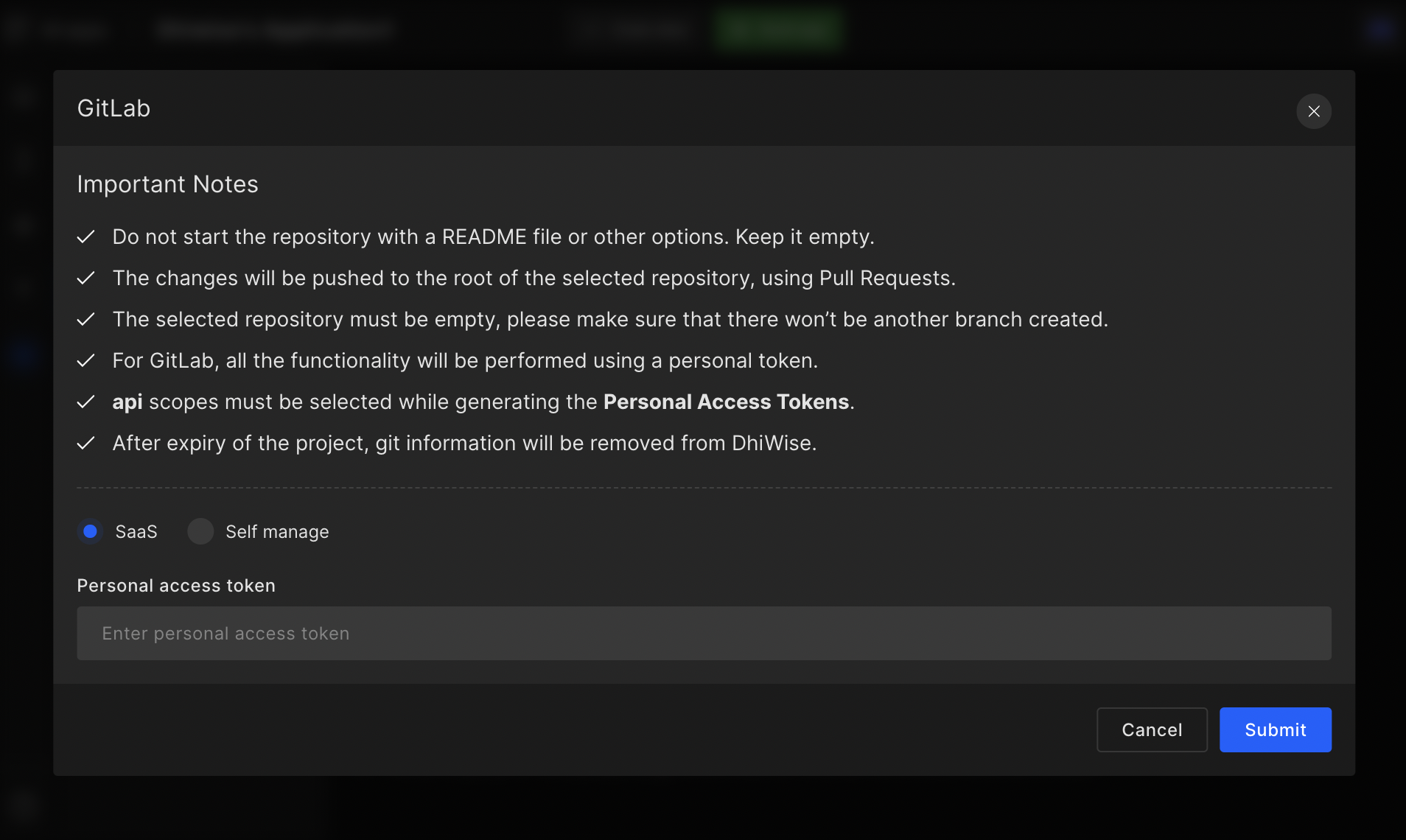Close the GitLab dialog with the X icon
The image size is (1406, 840).
coord(1313,111)
